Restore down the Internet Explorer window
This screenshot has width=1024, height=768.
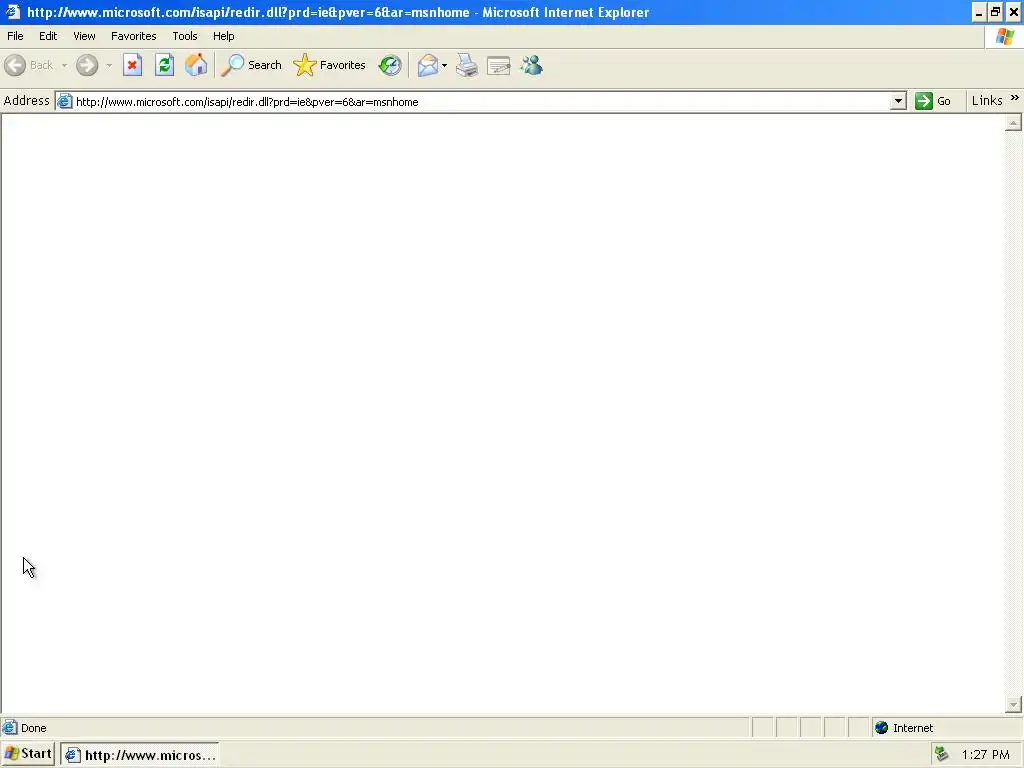(995, 12)
